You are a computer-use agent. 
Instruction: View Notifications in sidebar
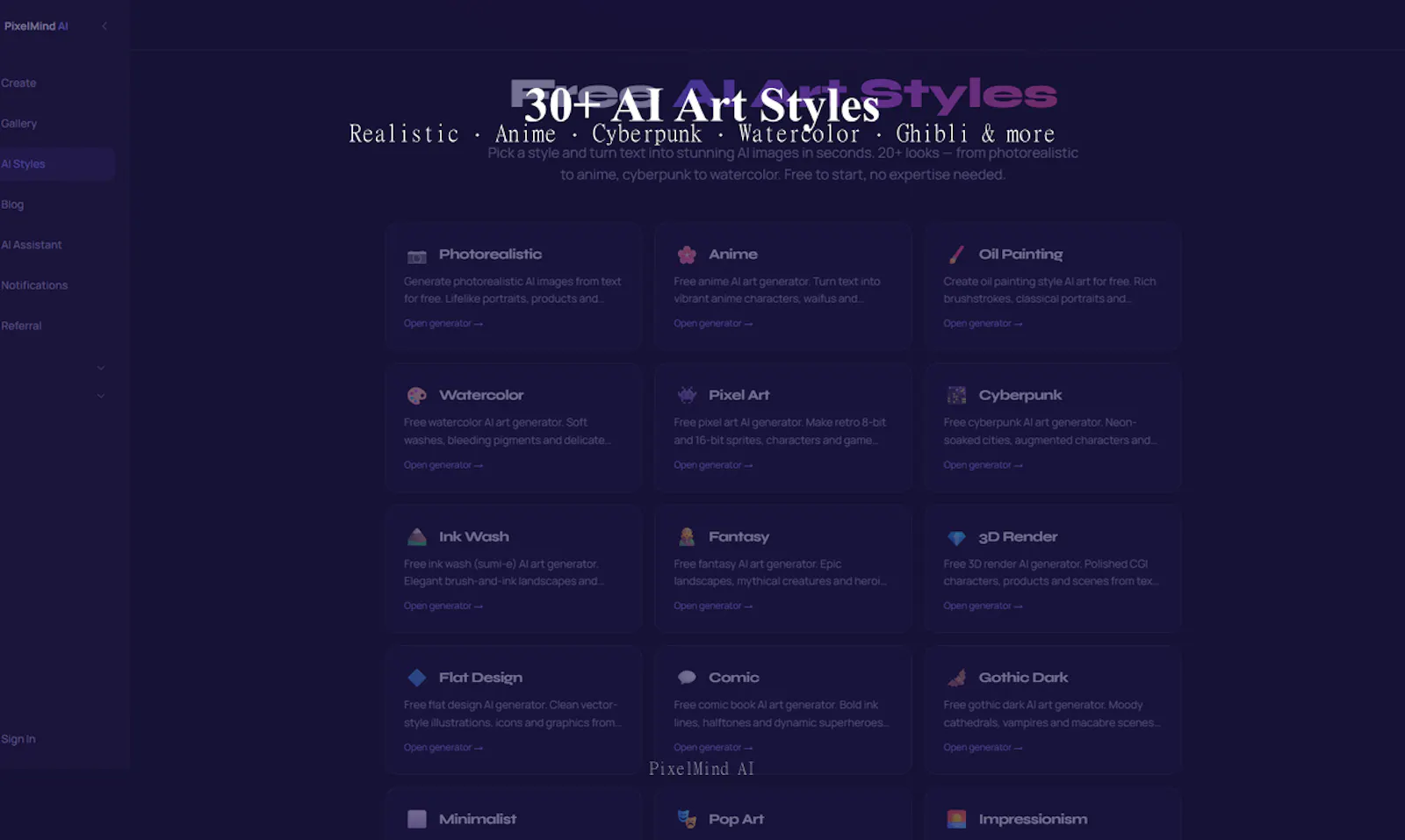coord(34,285)
